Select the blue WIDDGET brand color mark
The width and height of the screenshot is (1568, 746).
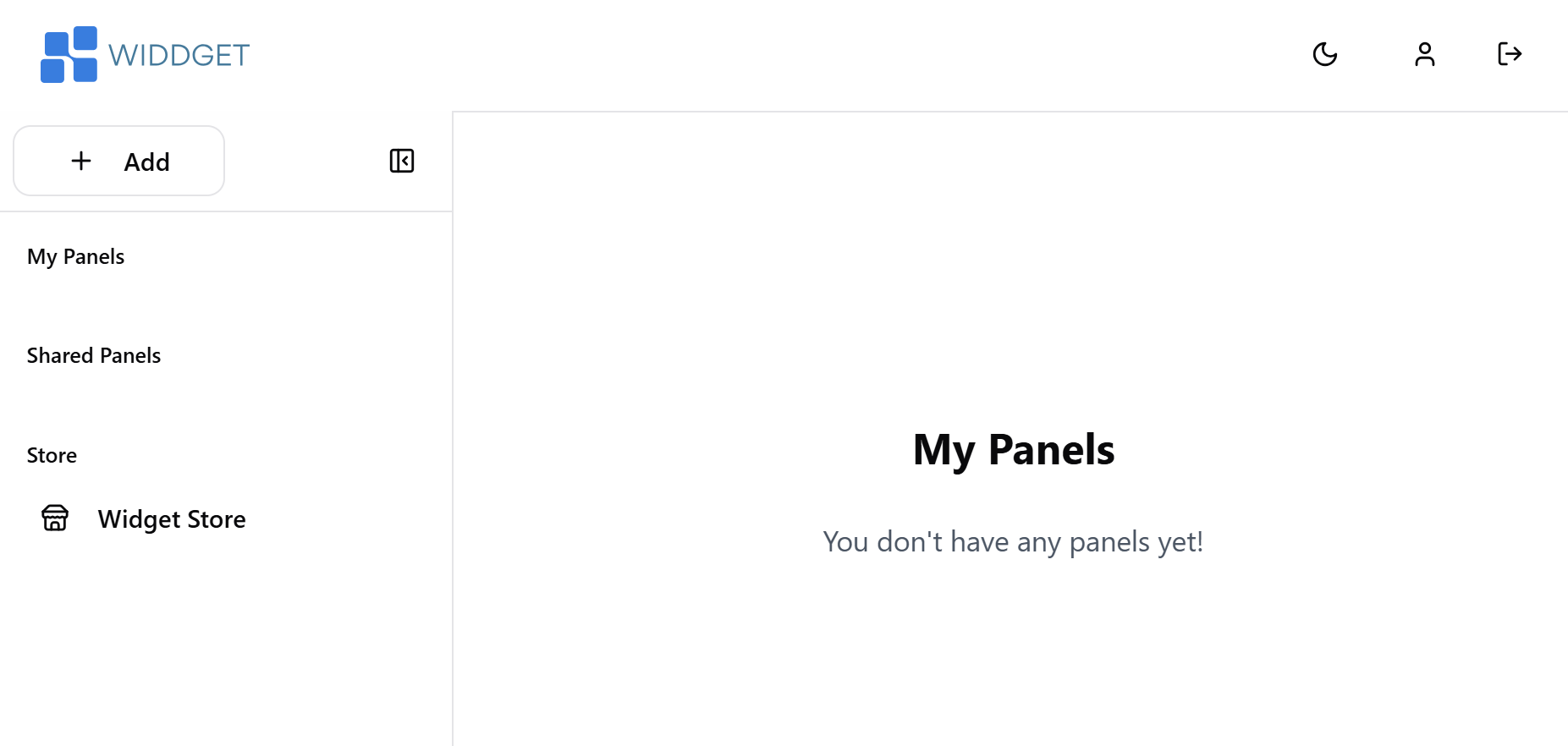70,53
